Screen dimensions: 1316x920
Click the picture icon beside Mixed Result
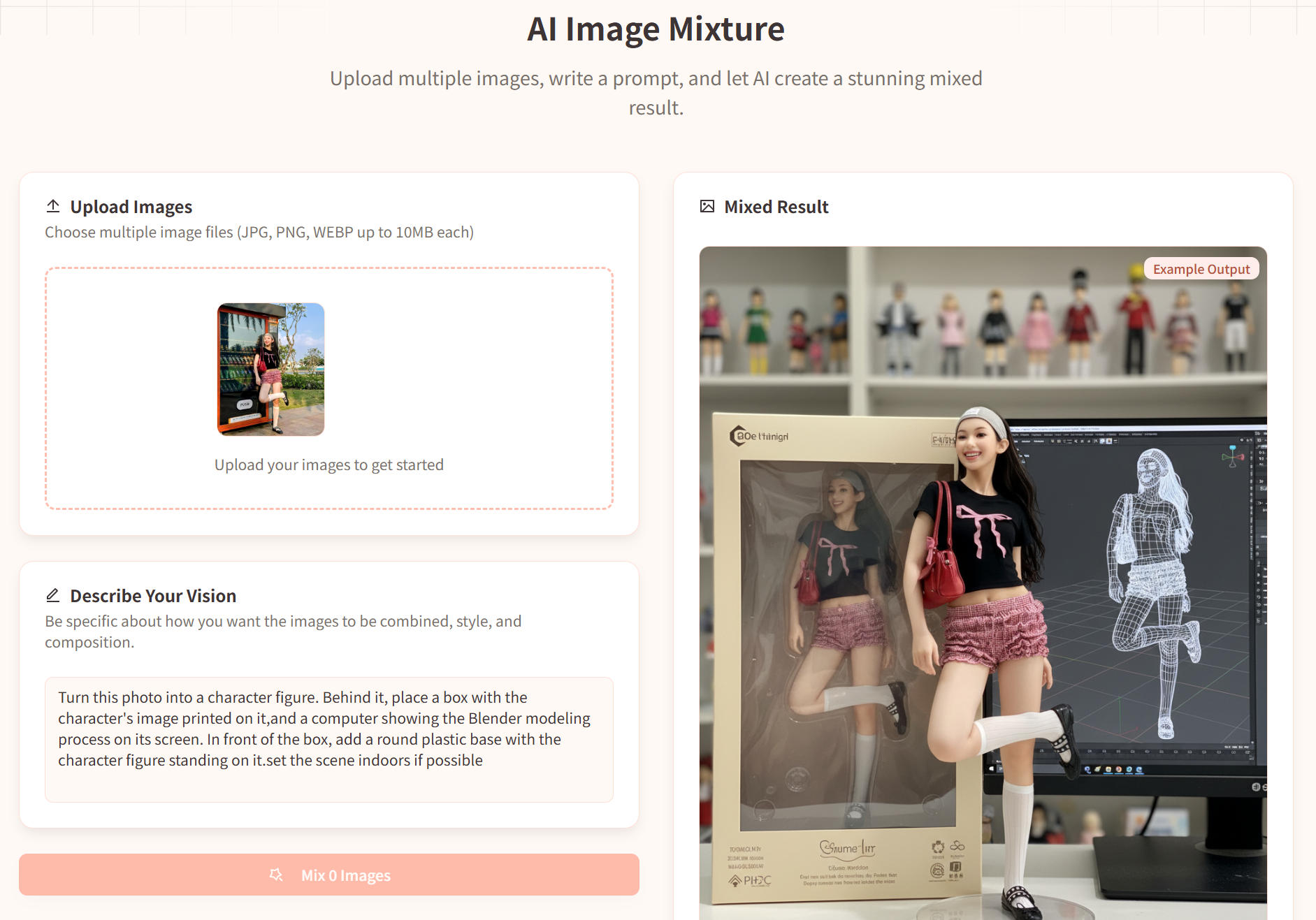pyautogui.click(x=707, y=206)
